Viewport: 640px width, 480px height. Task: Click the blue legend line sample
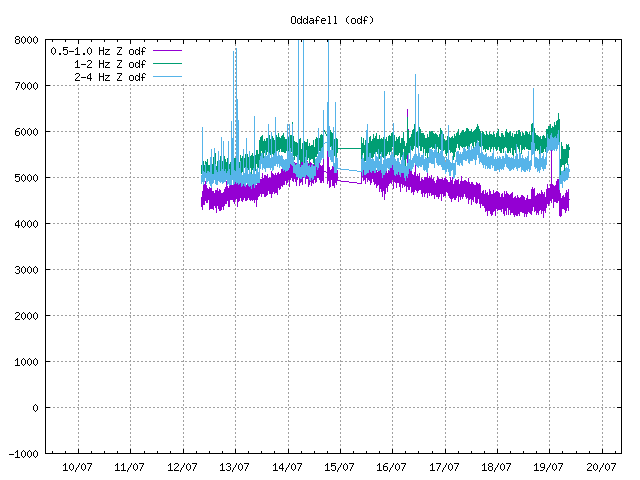coord(166,77)
